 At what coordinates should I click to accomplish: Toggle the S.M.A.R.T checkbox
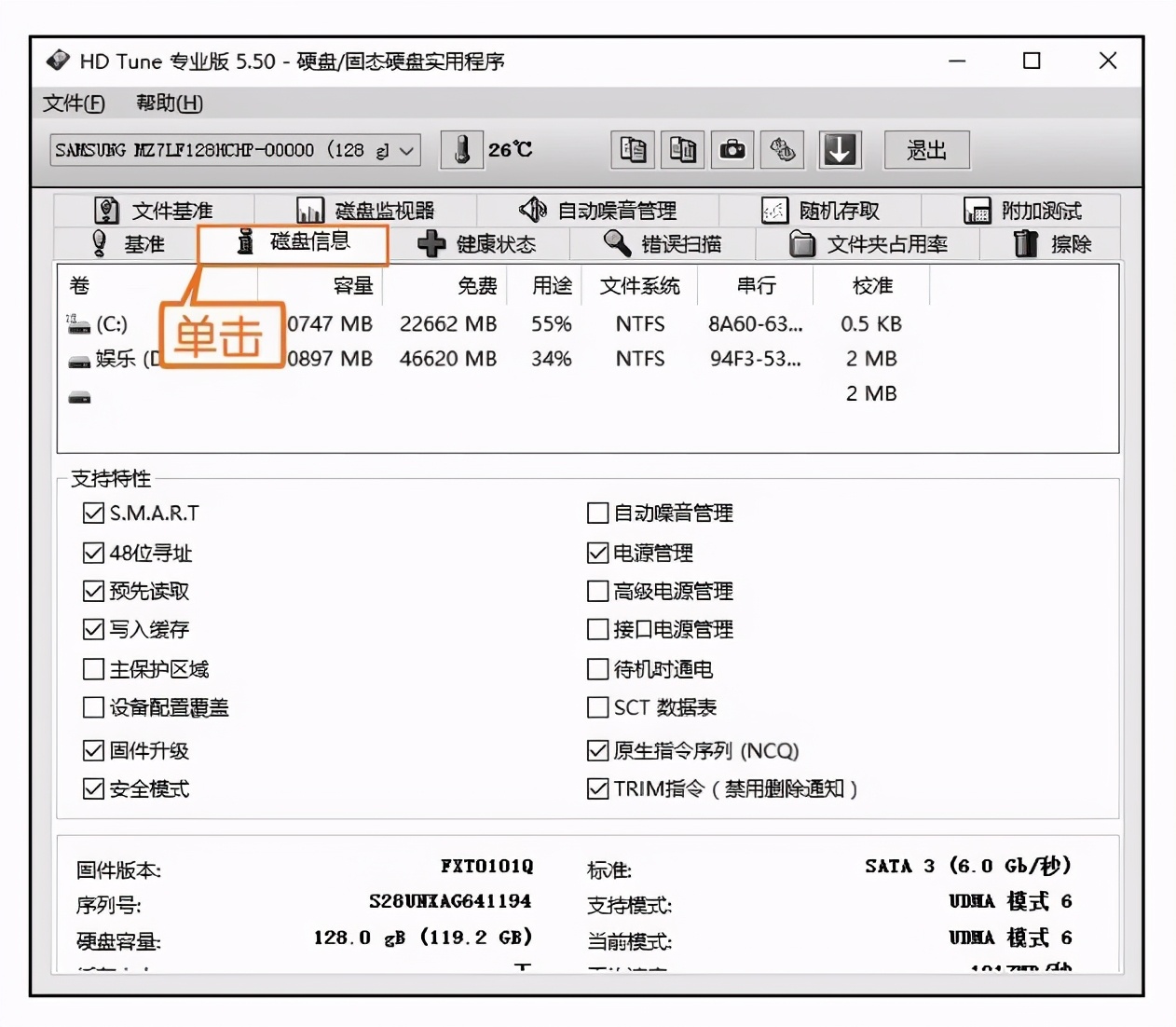click(x=93, y=513)
